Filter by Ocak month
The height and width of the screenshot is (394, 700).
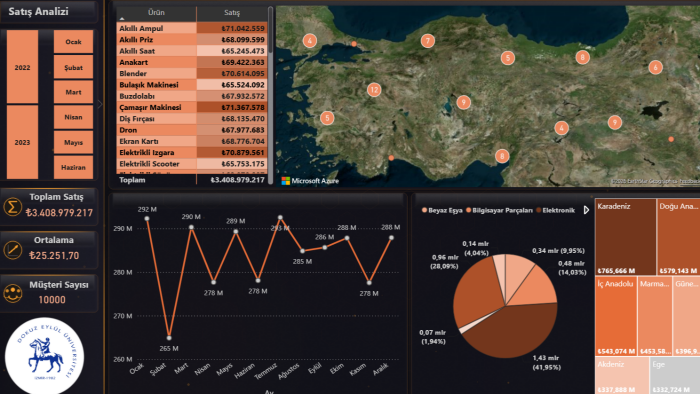pos(73,41)
